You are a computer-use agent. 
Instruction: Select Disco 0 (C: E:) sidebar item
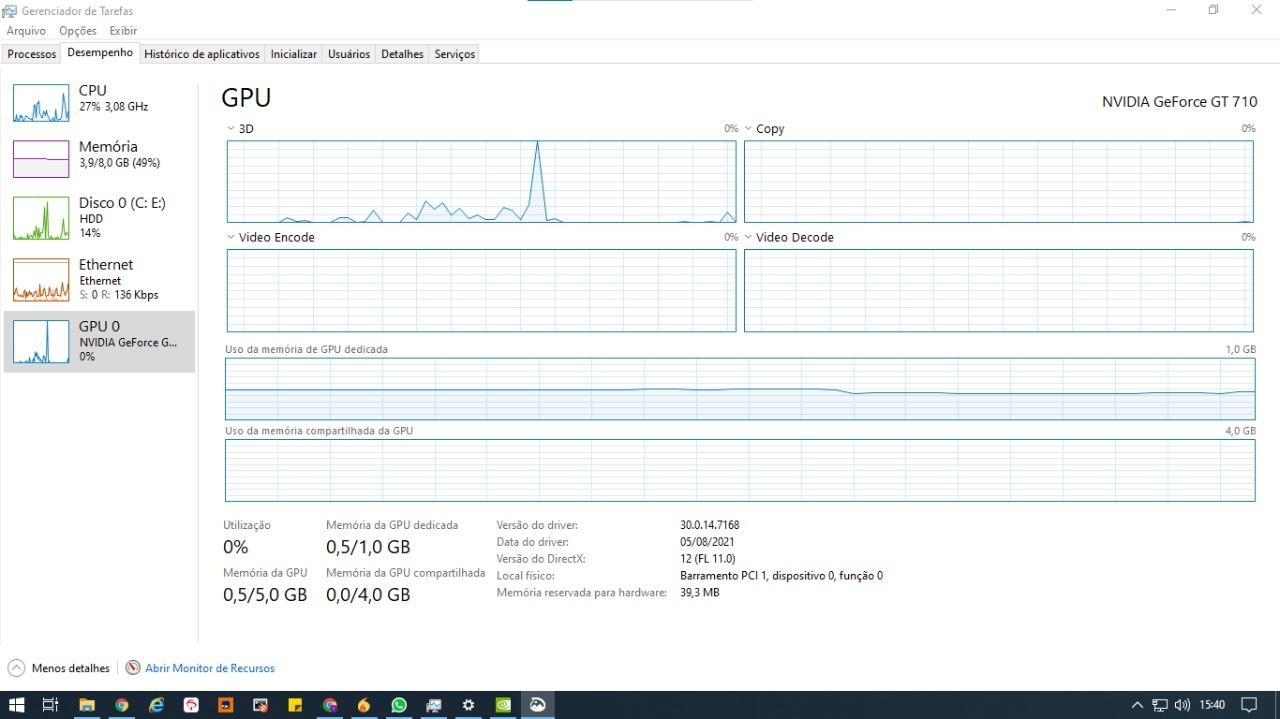tap(99, 217)
